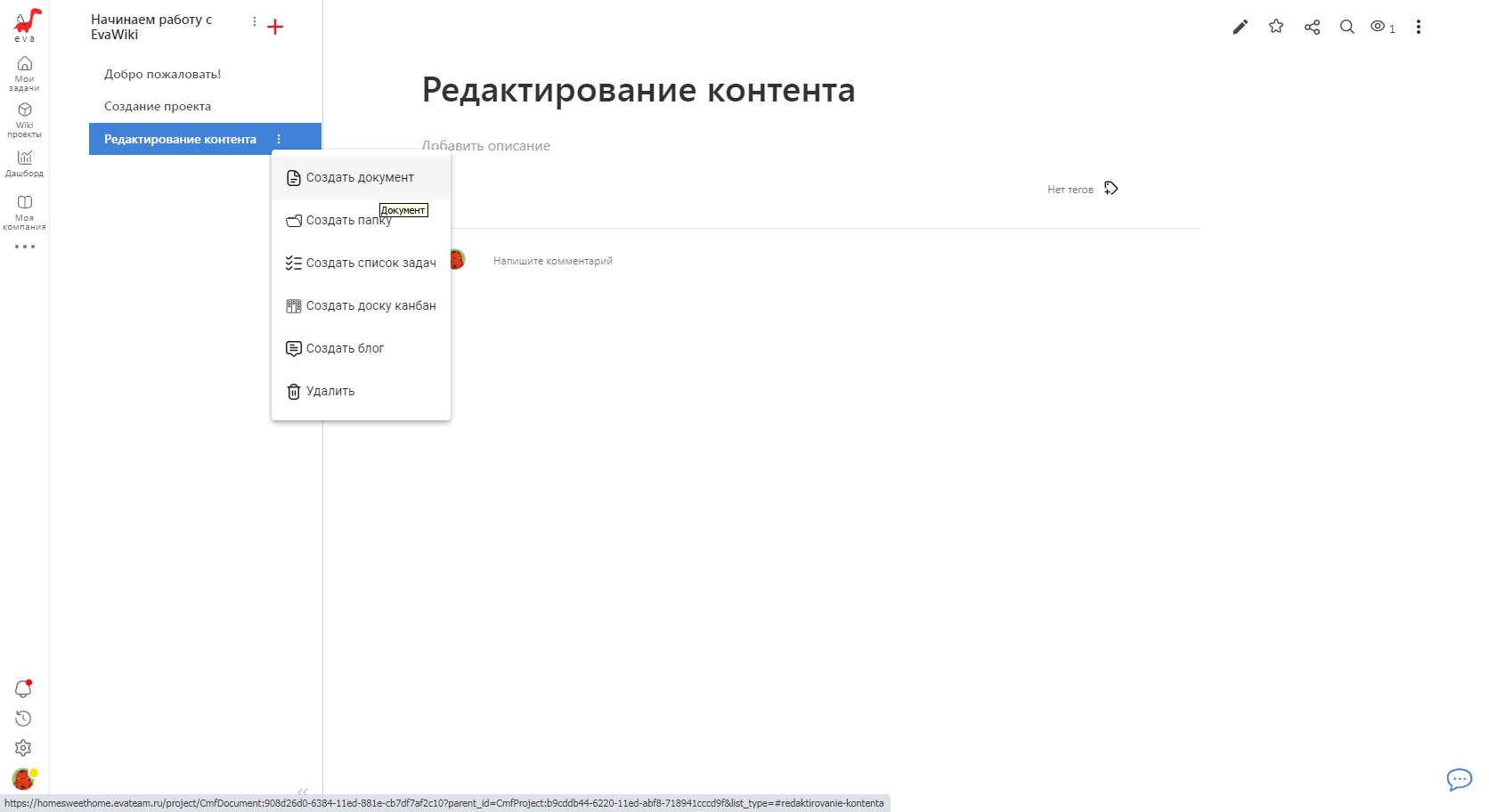Add page to favorites with star icon

pyautogui.click(x=1276, y=27)
